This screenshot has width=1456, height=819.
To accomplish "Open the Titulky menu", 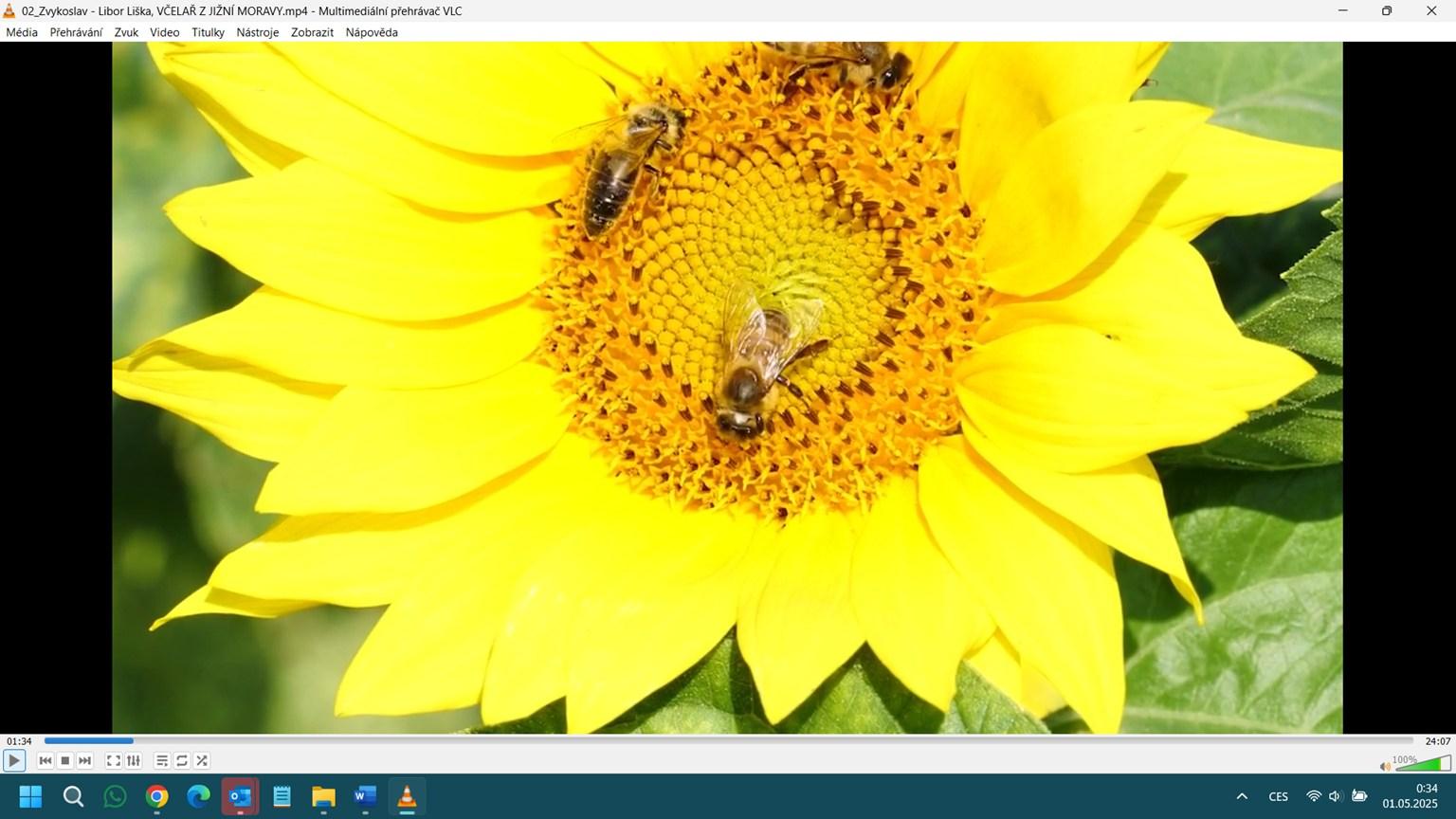I will (x=208, y=32).
